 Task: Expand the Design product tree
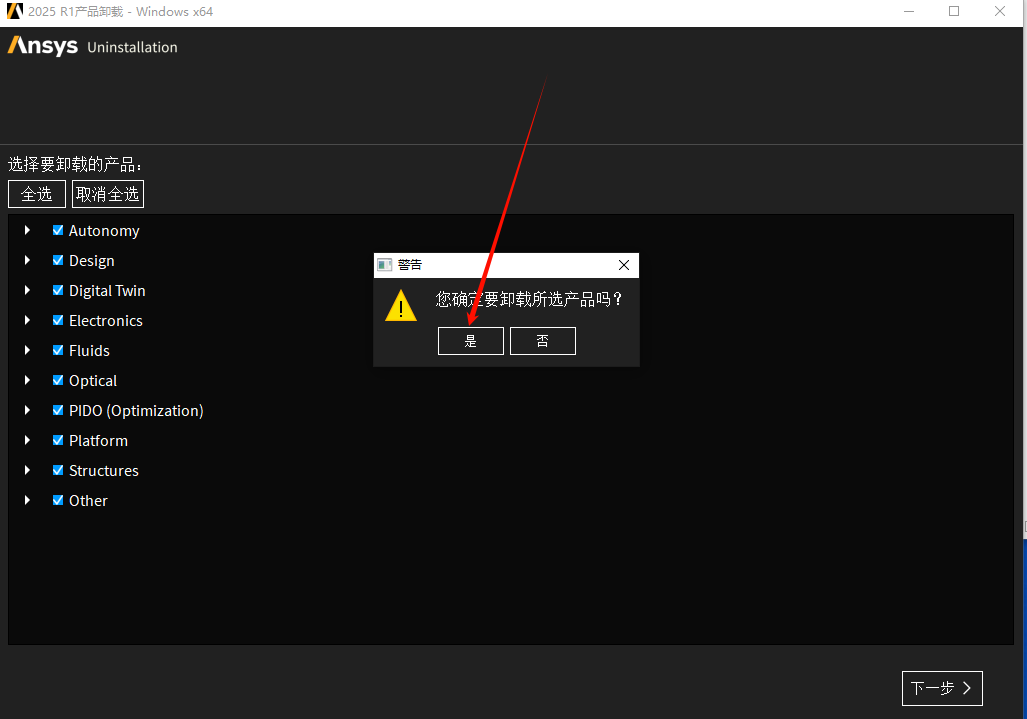[28, 260]
